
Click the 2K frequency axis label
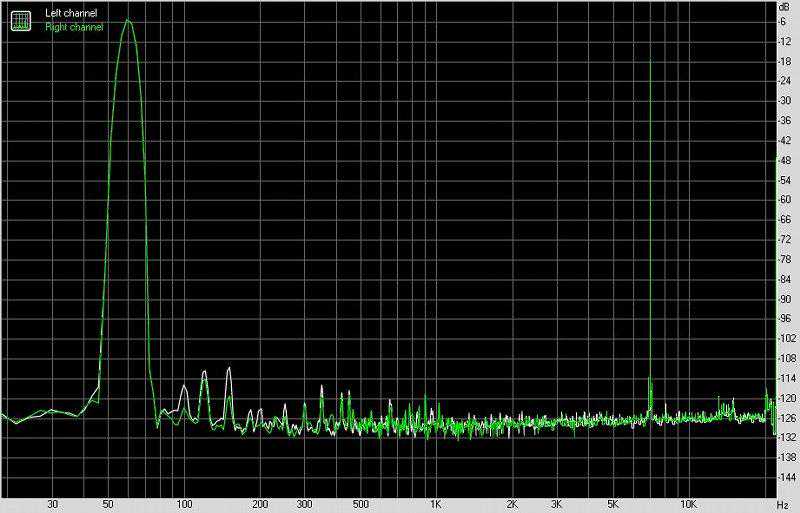[511, 505]
